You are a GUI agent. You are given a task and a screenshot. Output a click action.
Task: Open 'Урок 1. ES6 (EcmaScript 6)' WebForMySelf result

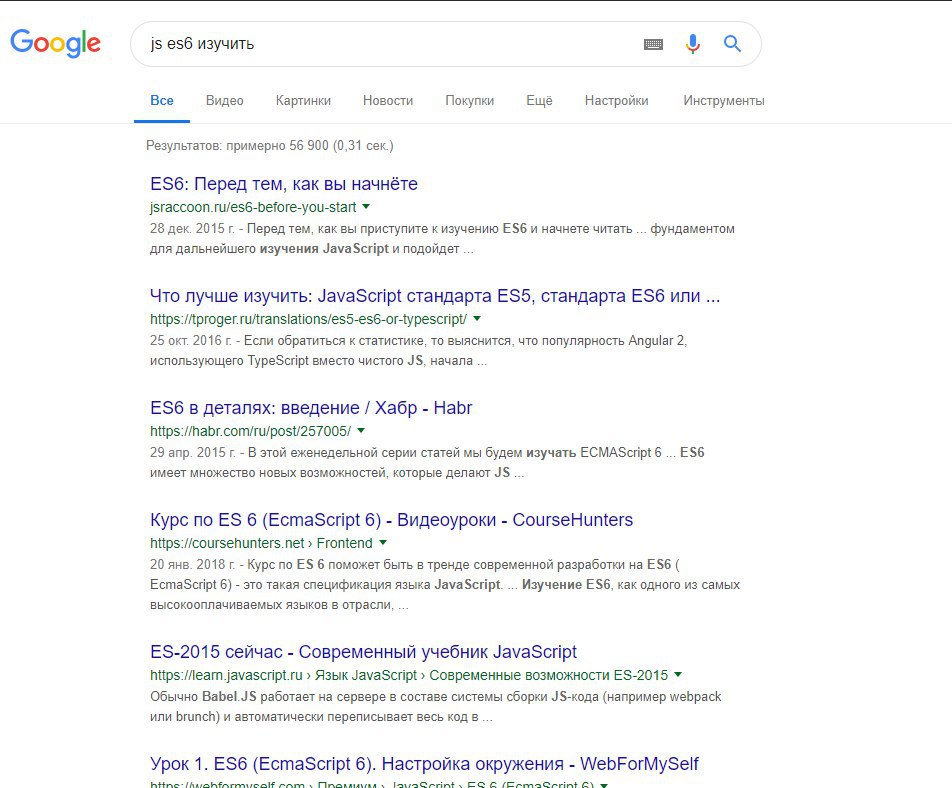coord(424,764)
